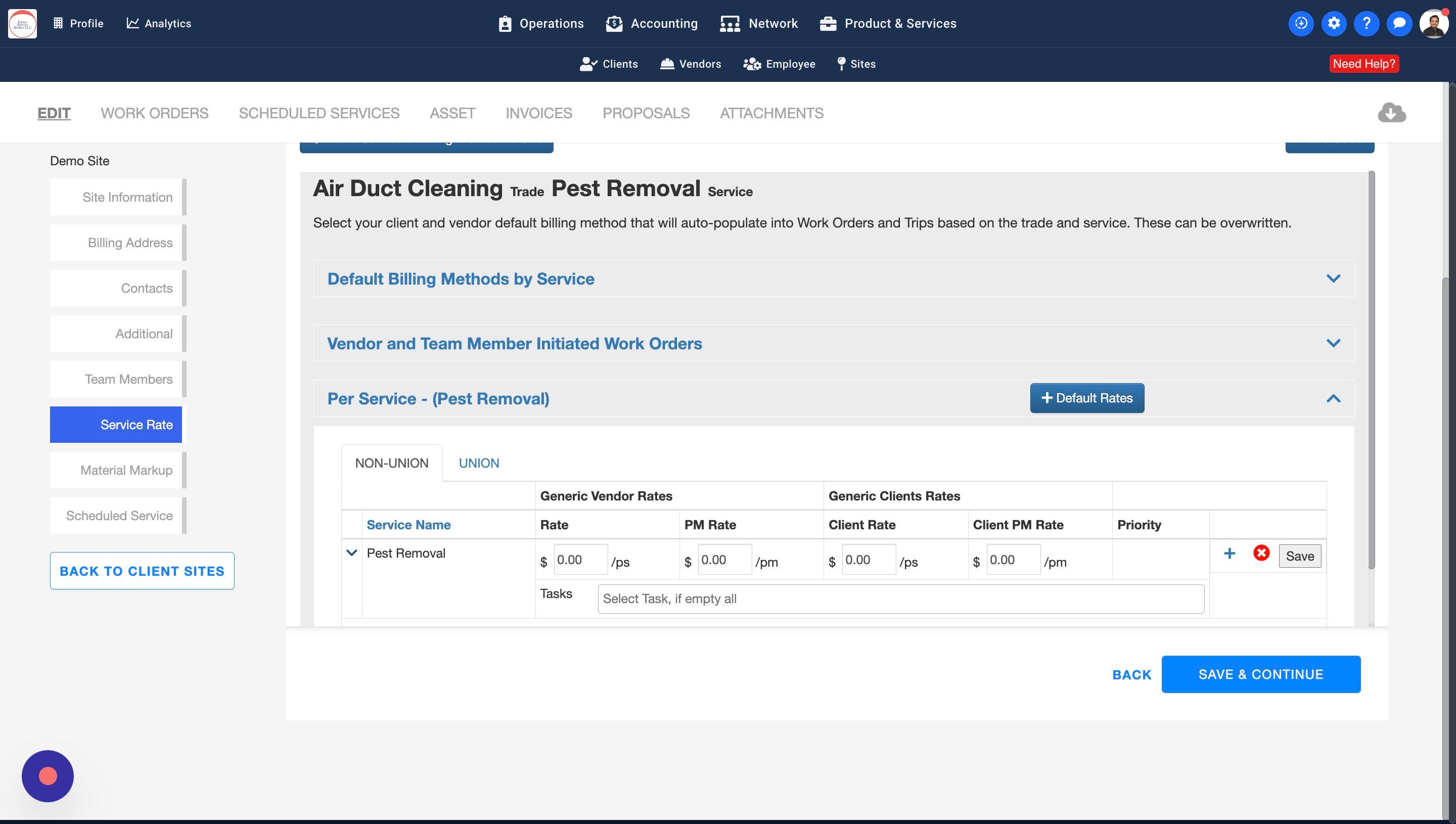Click the circular download arrow icon
Screen dimensions: 1456x824
[x=1300, y=23]
